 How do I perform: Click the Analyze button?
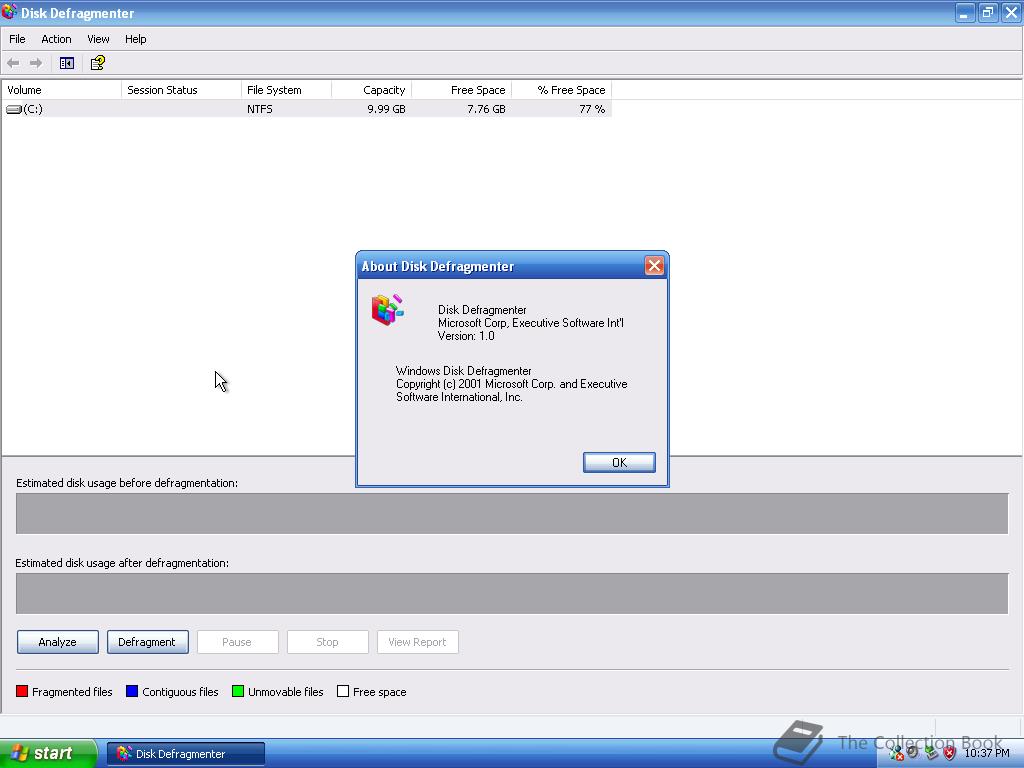click(57, 642)
